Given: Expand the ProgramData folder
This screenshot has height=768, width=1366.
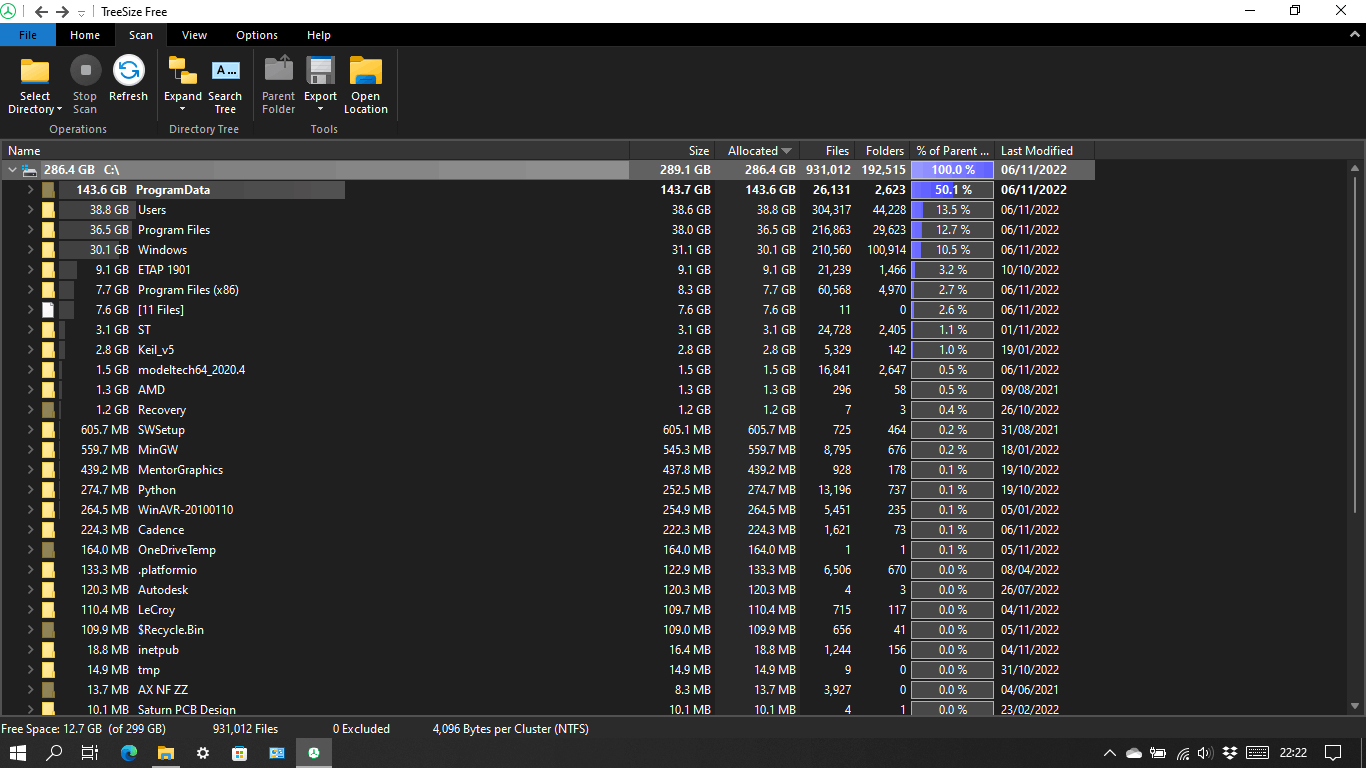Looking at the screenshot, I should click(x=31, y=190).
